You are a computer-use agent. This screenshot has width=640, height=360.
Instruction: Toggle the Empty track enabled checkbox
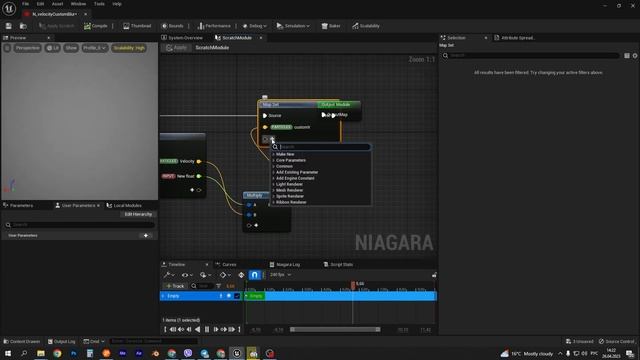[x=237, y=296]
